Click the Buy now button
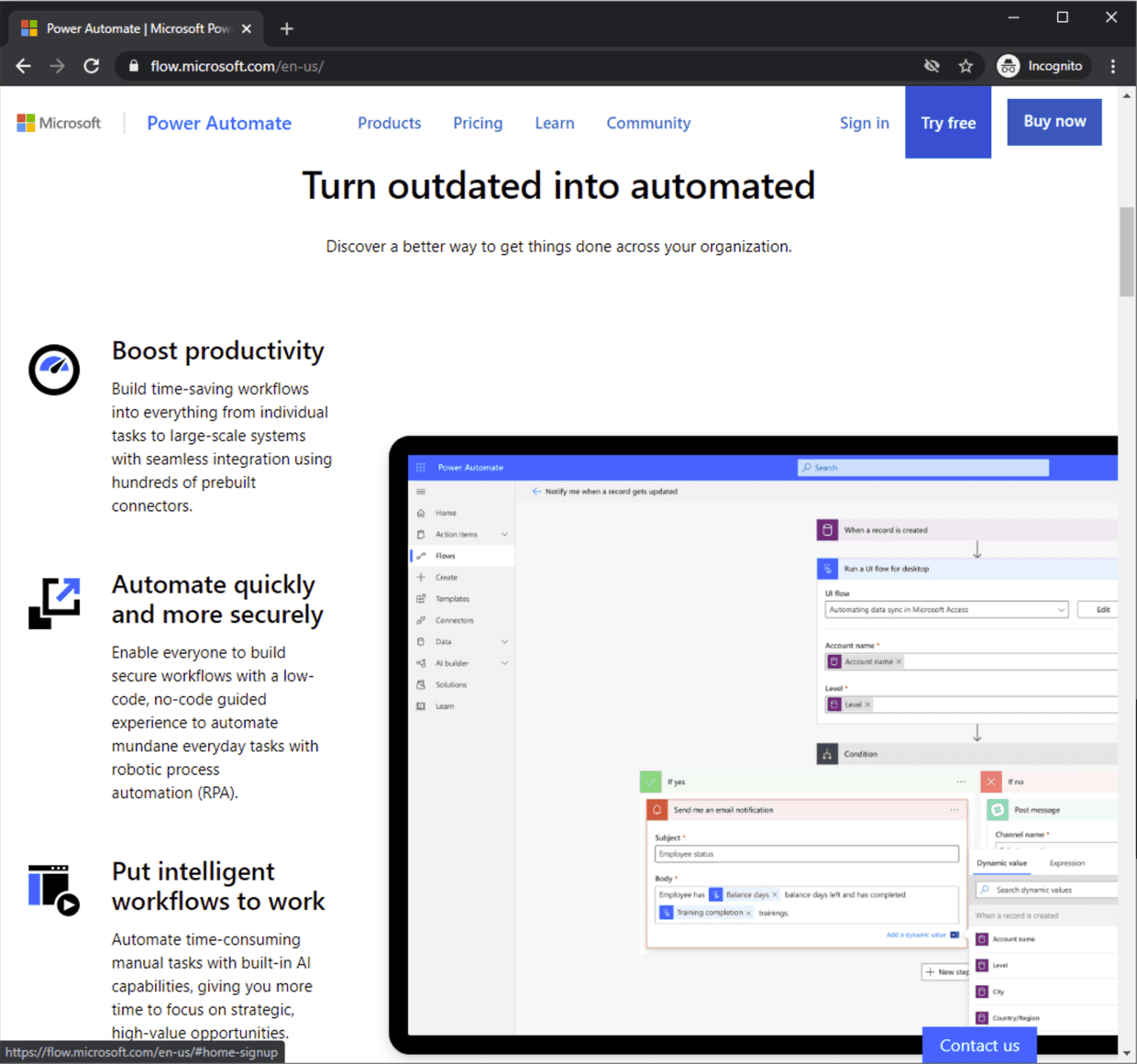 [1054, 122]
